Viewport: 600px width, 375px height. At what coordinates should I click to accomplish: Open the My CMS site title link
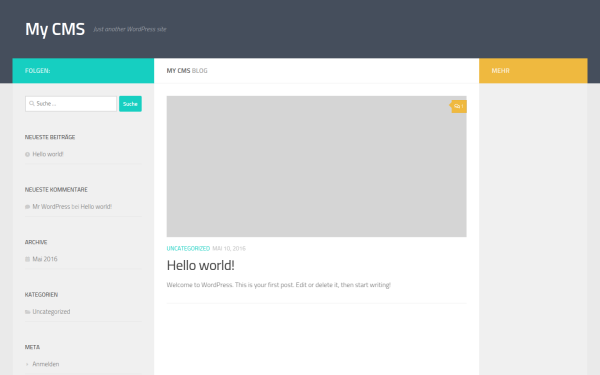55,29
